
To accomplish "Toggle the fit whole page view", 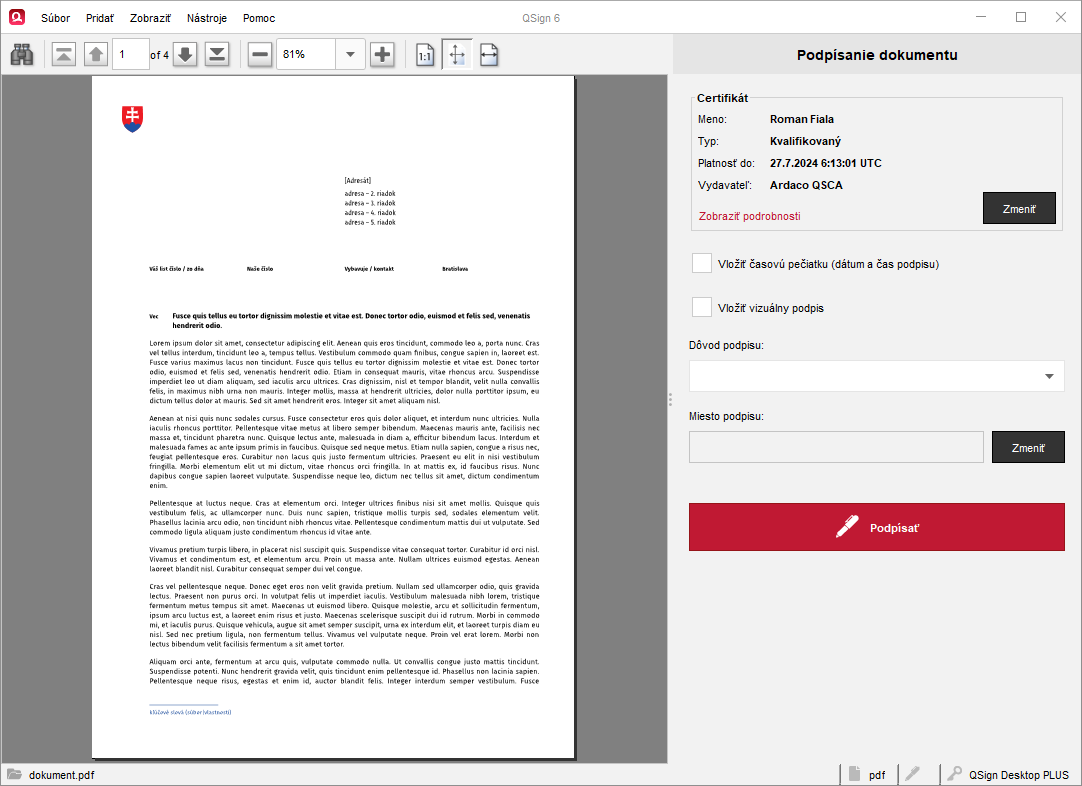I will pyautogui.click(x=457, y=55).
